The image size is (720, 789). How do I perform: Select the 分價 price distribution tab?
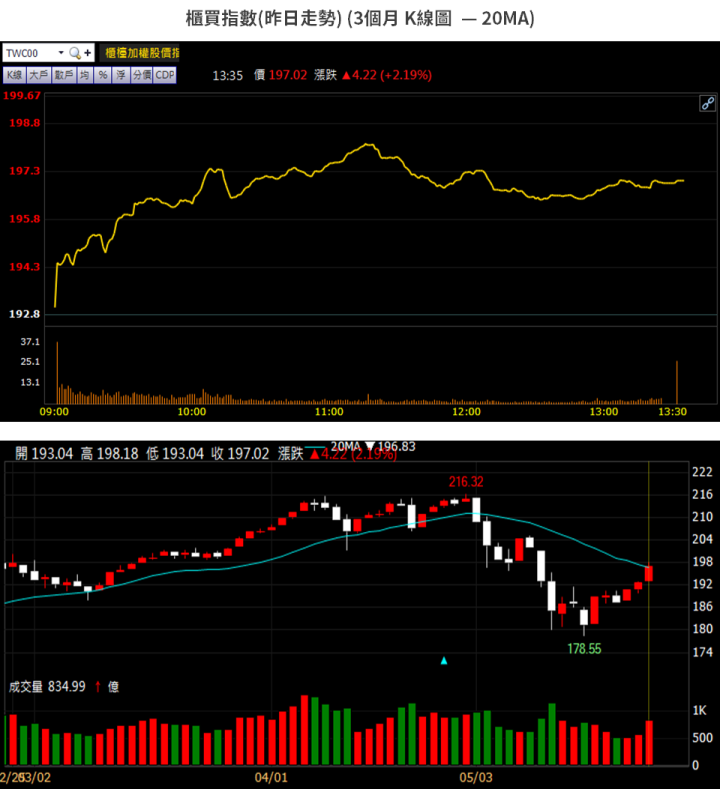[142, 75]
